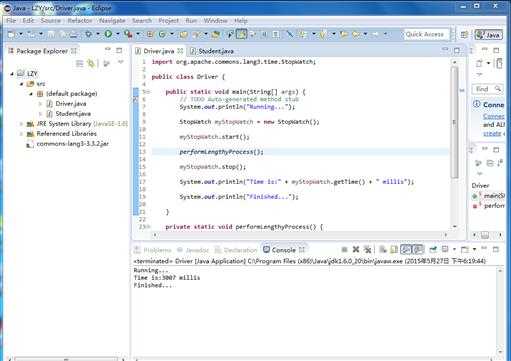Select the Console tab

283,250
